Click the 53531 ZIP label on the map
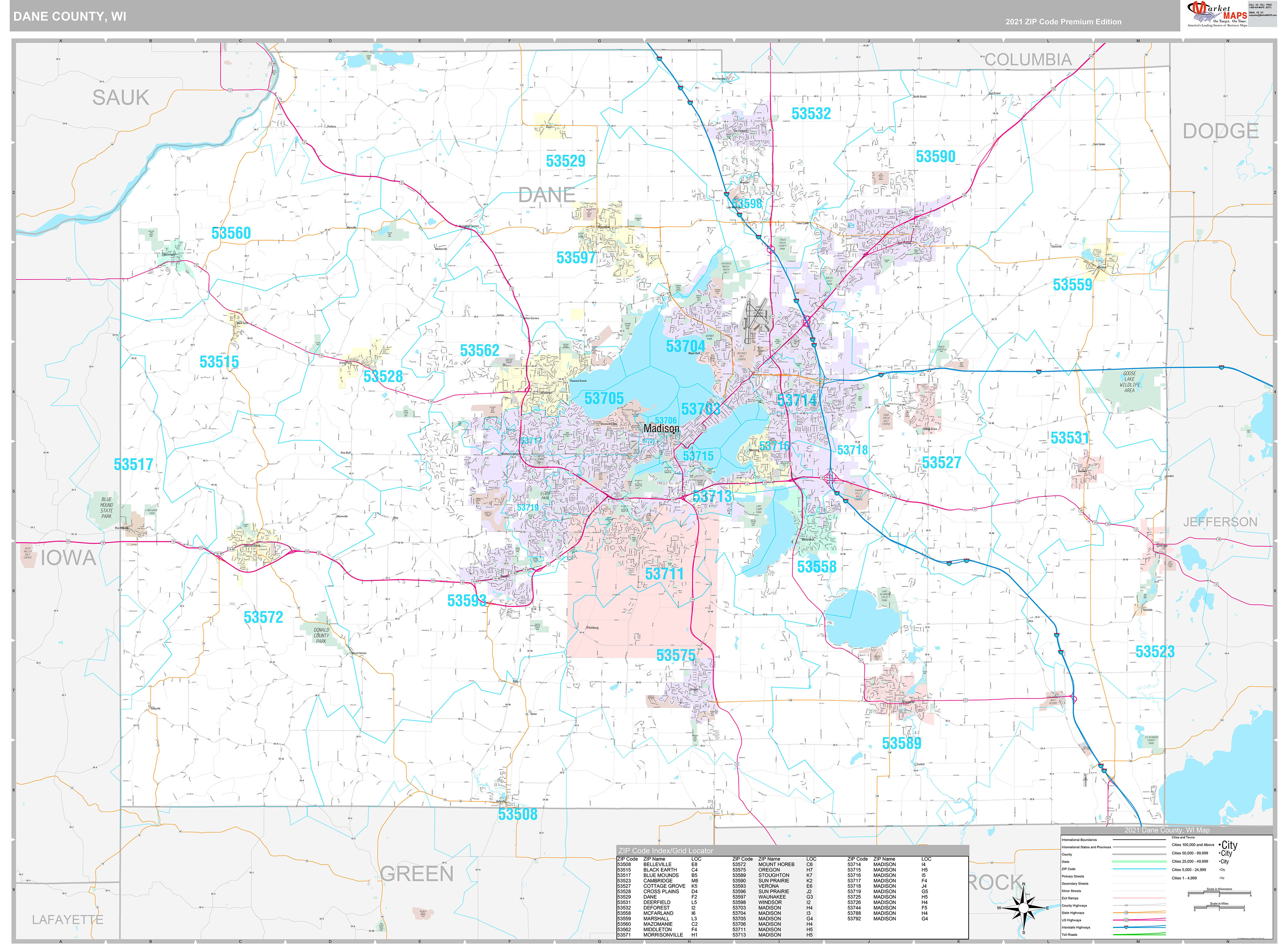Screen dimensions: 1288x945 (x=1070, y=438)
